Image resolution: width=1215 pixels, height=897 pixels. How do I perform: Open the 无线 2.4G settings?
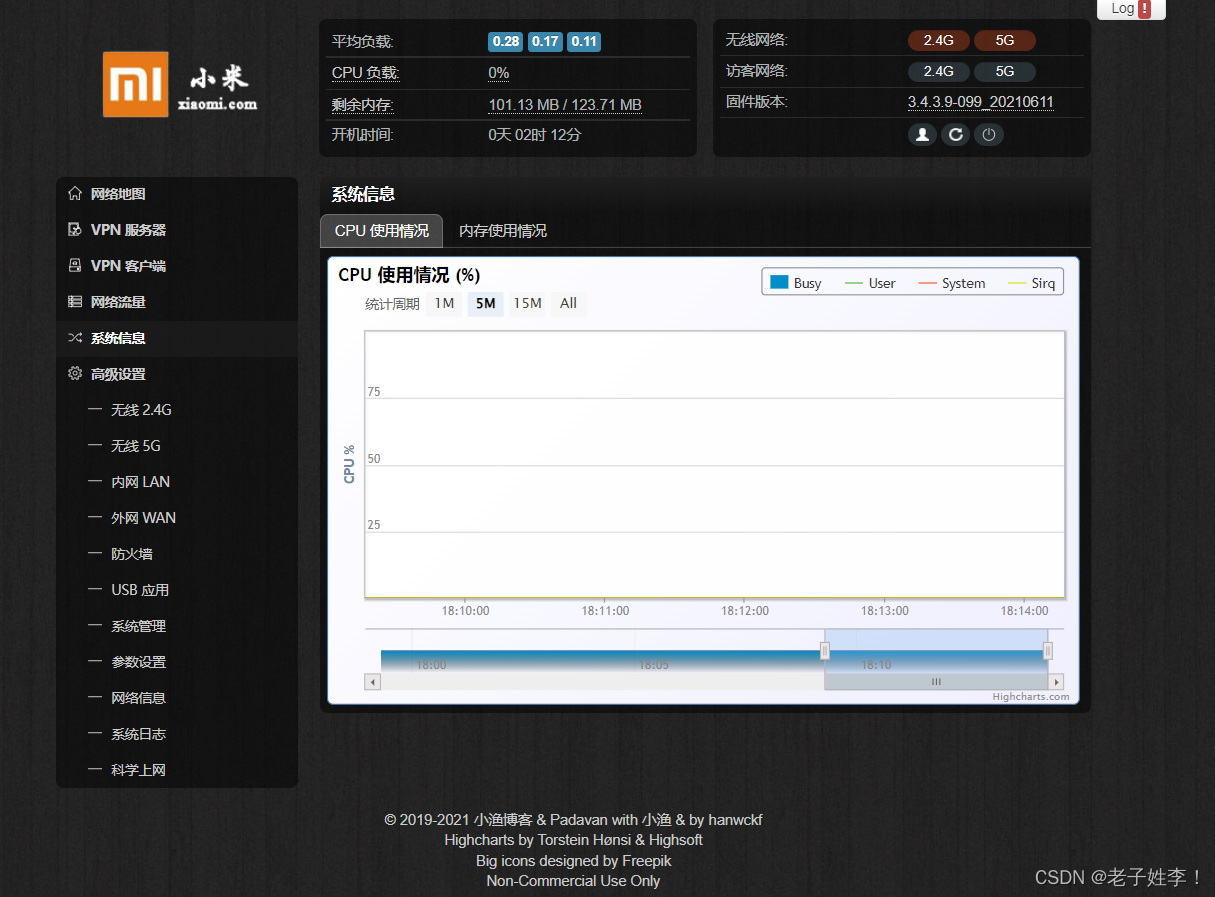coord(177,410)
